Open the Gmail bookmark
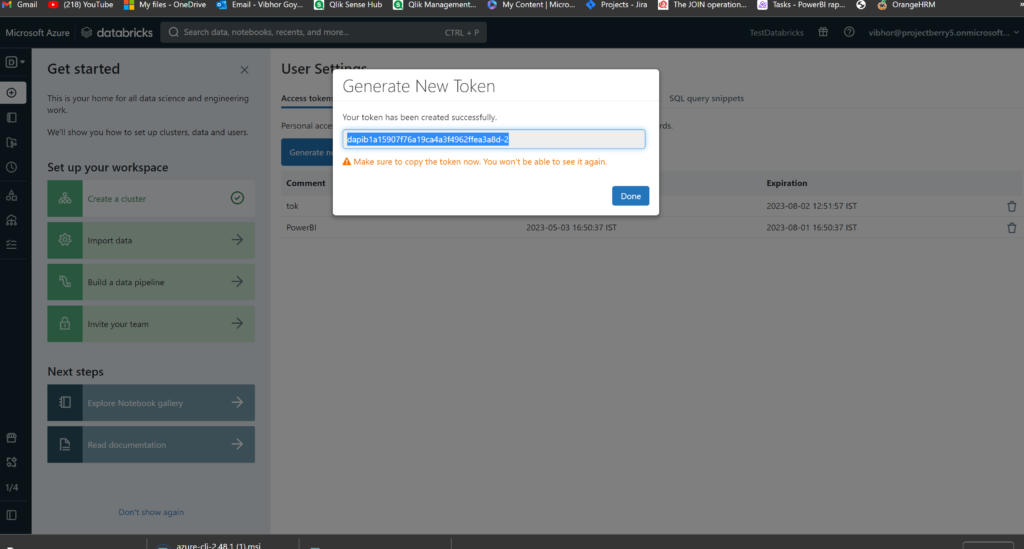Image resolution: width=1024 pixels, height=549 pixels. click(x=21, y=5)
